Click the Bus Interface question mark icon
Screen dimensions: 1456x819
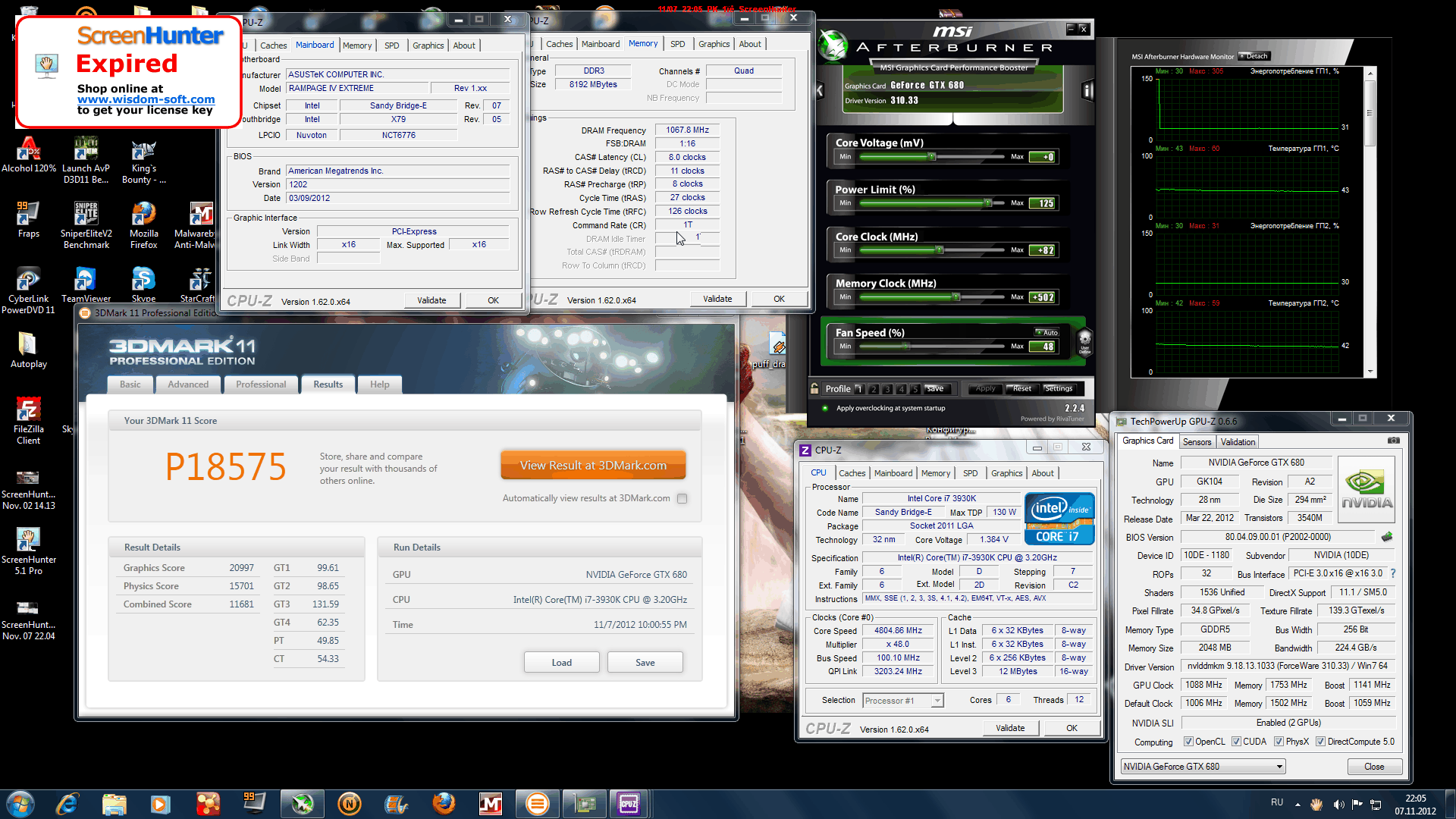[1393, 574]
